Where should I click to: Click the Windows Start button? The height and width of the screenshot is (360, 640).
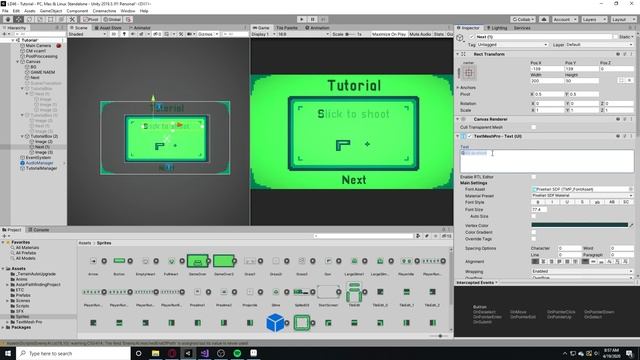(8, 353)
